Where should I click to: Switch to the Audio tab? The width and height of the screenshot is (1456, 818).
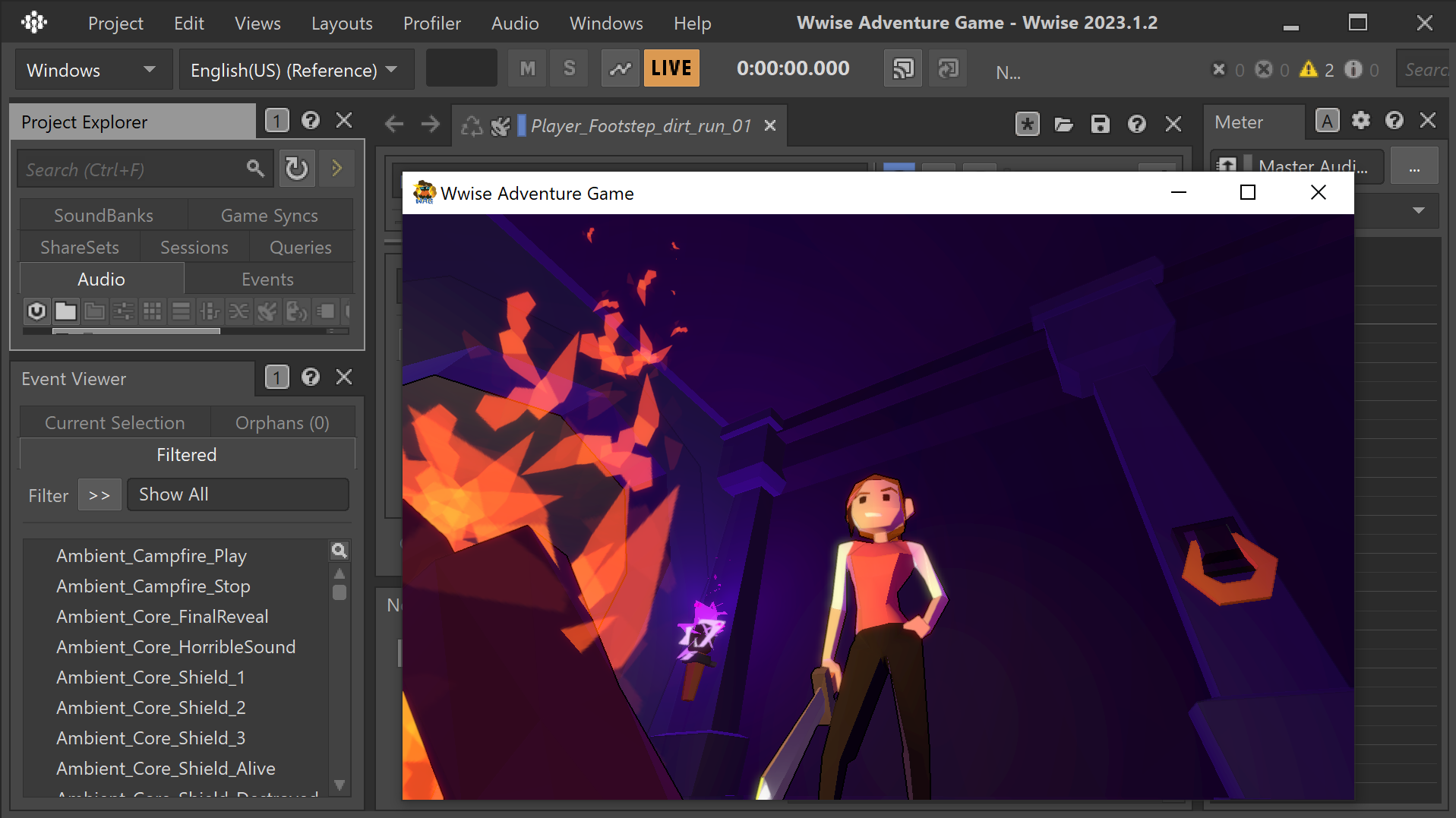coord(102,280)
